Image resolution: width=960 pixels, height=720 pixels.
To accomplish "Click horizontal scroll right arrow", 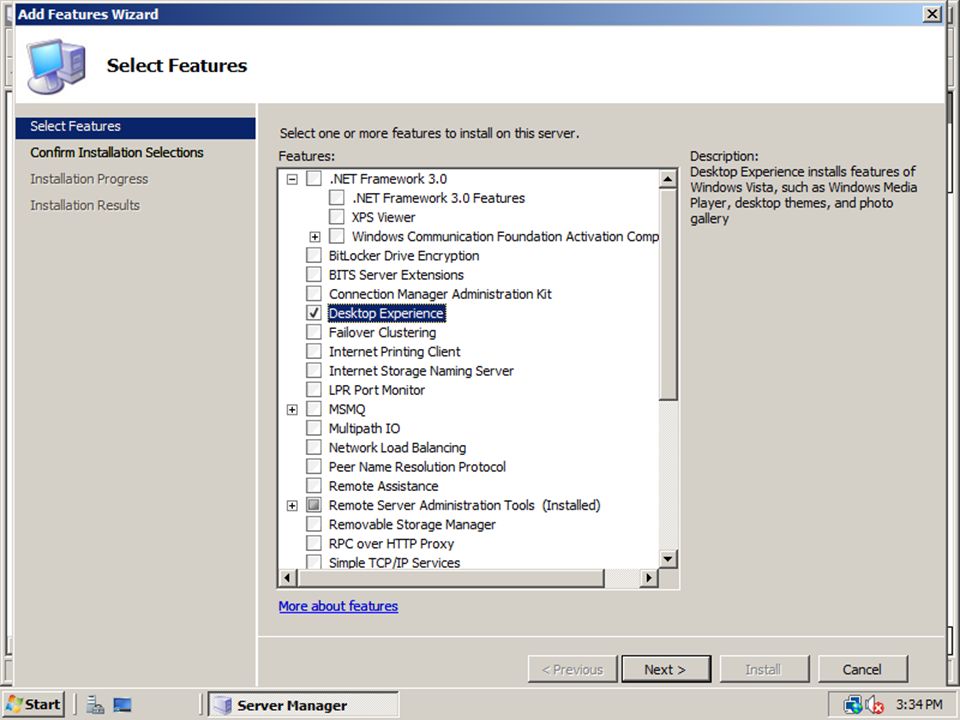I will tap(649, 577).
